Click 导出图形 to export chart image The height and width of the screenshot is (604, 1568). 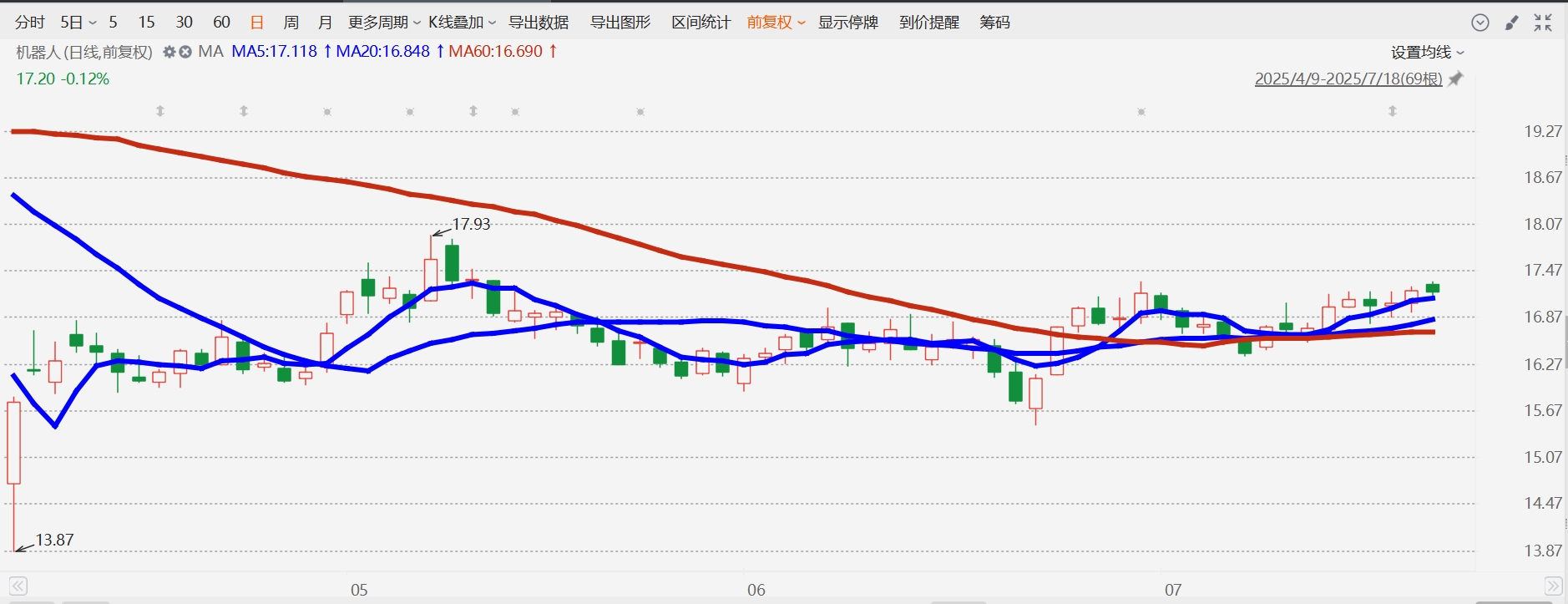(620, 23)
